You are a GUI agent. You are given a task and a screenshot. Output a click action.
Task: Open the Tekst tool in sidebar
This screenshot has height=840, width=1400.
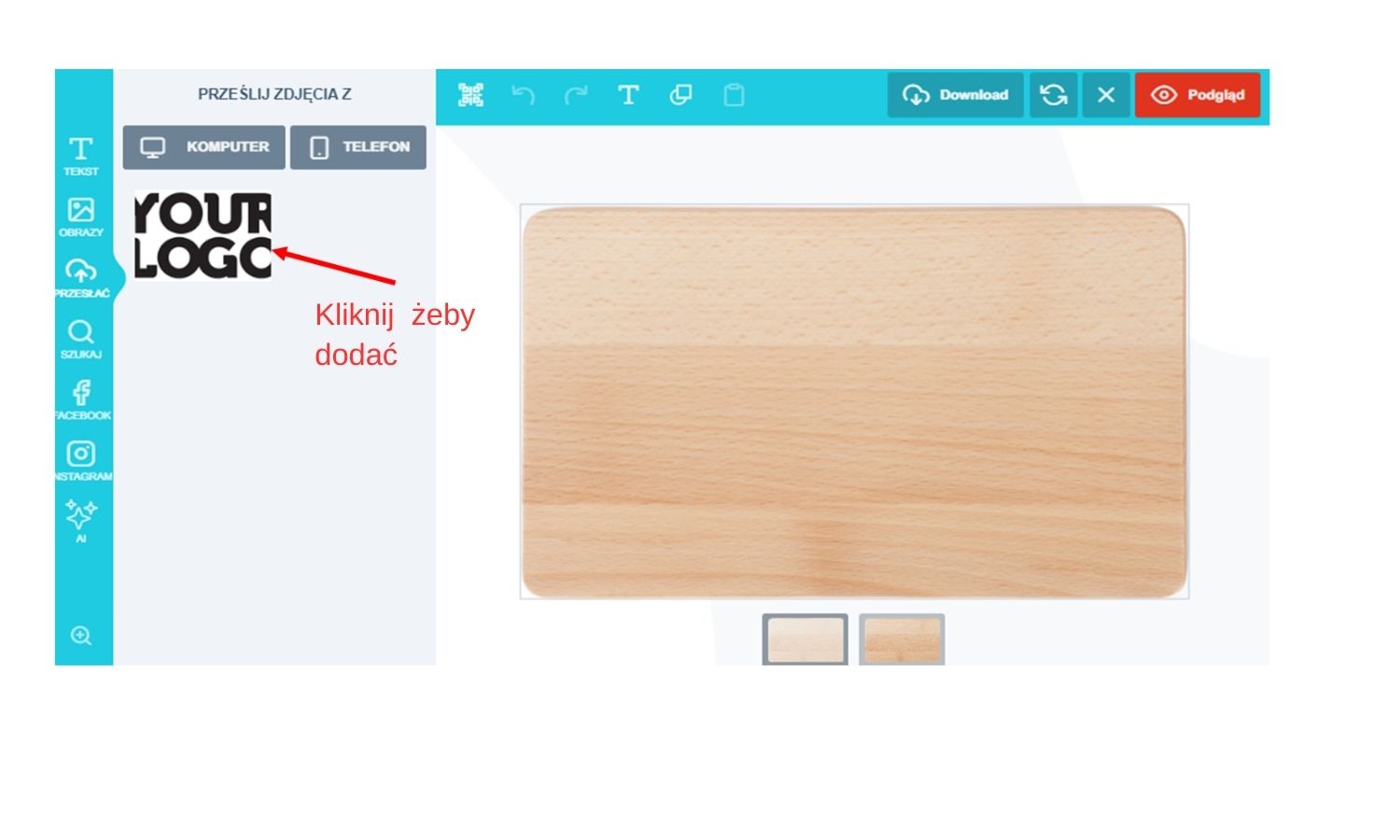81,156
